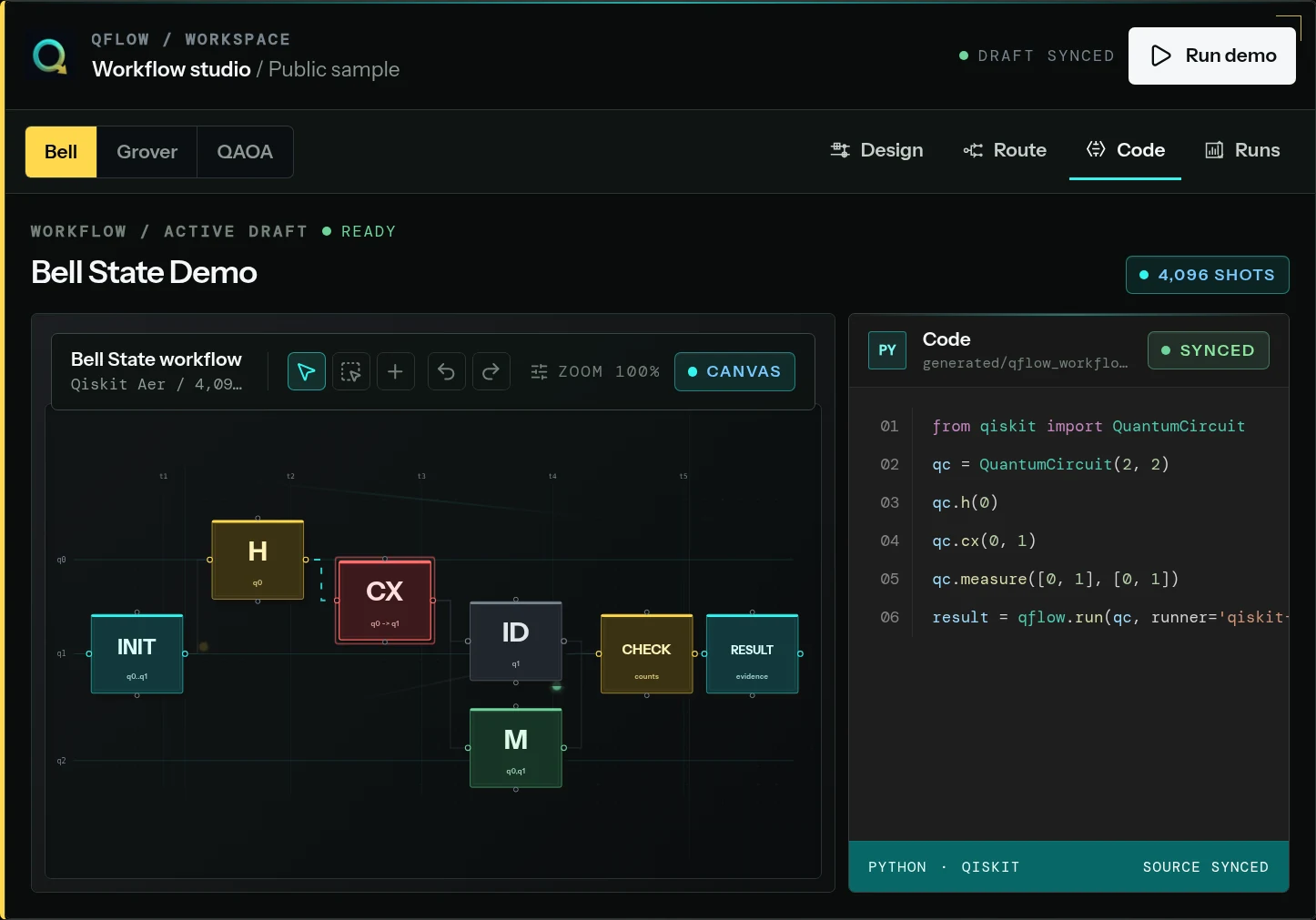Switch to the Bell workflow tab
1316x920 pixels.
[x=61, y=152]
